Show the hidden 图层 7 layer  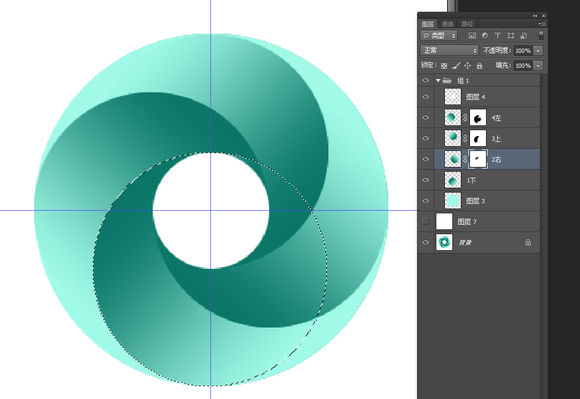tap(425, 222)
